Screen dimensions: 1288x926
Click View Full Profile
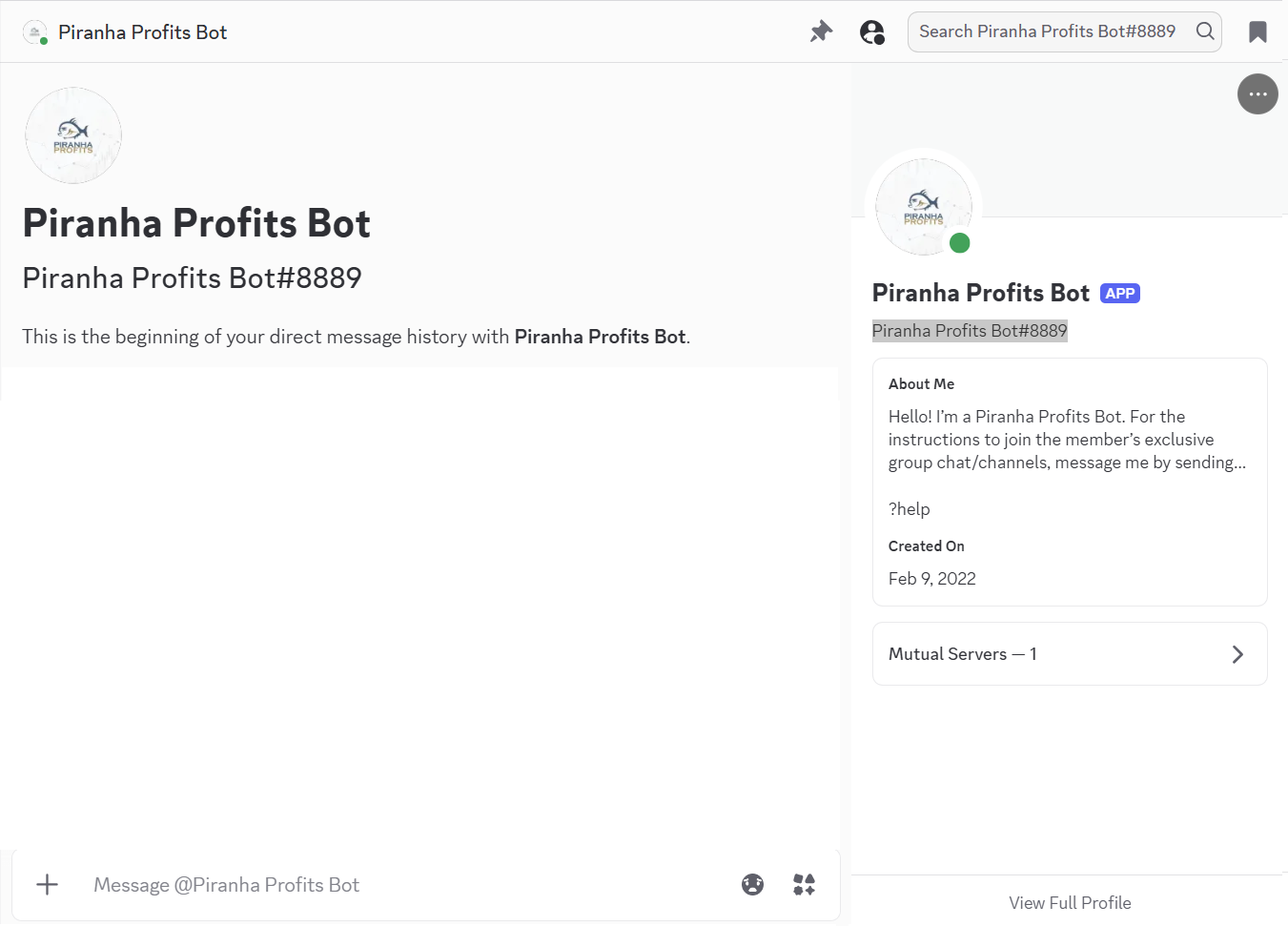click(x=1070, y=902)
